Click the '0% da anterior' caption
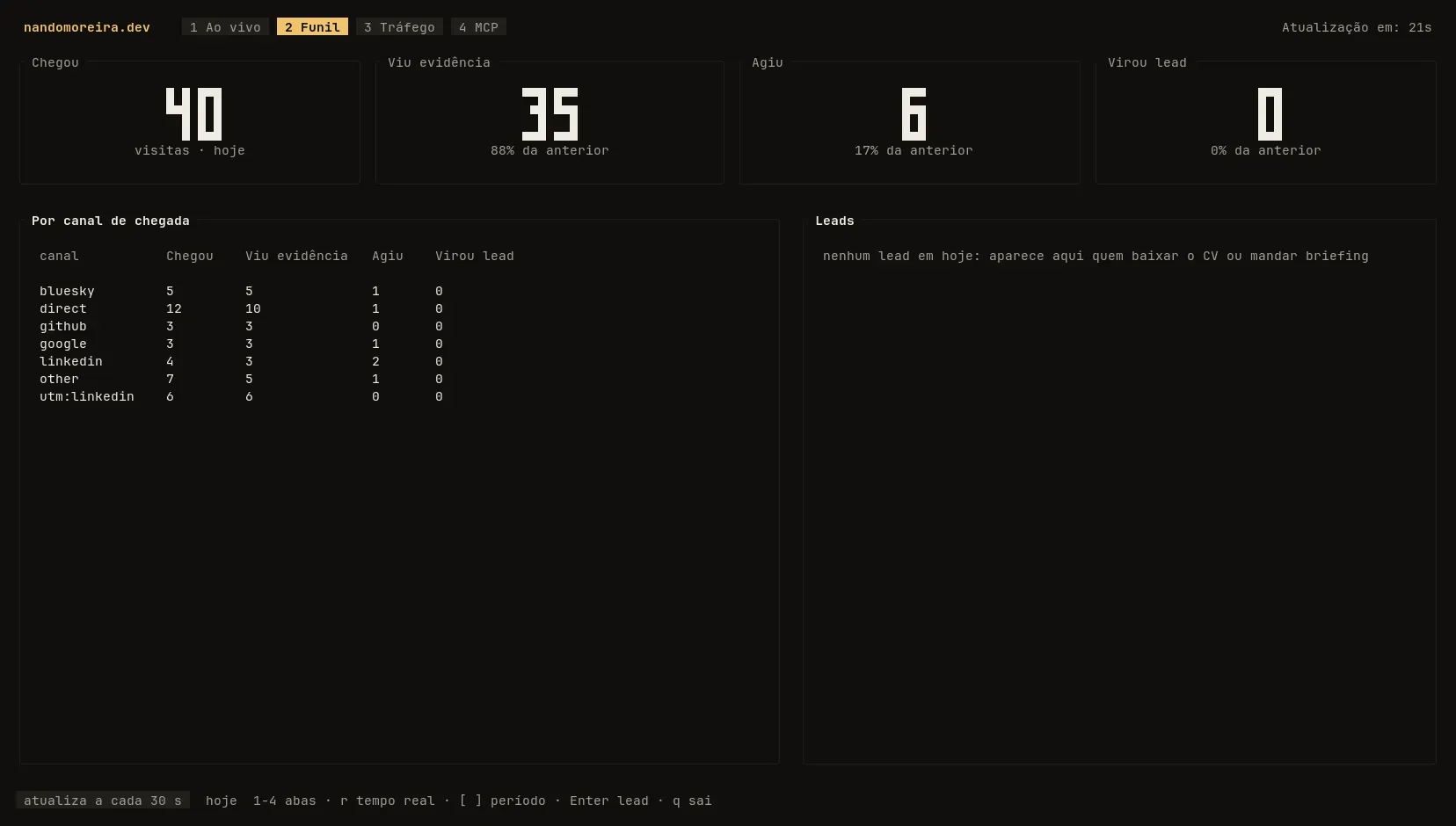Viewport: 1456px width, 826px height. 1265,150
